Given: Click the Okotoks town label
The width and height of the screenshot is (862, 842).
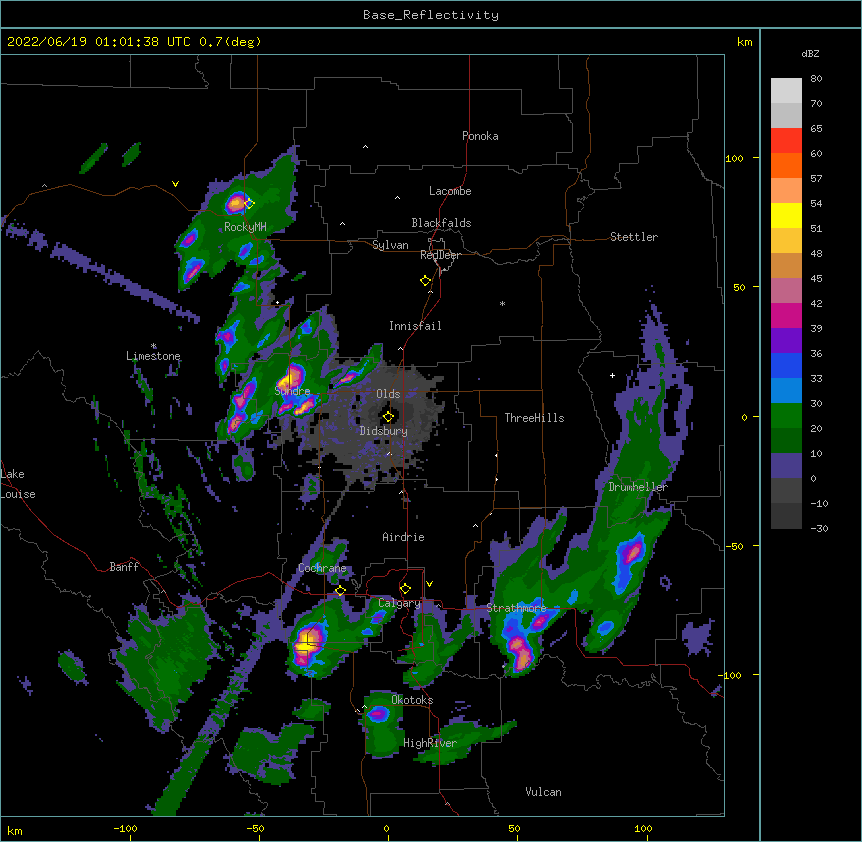Looking at the screenshot, I should pyautogui.click(x=412, y=700).
